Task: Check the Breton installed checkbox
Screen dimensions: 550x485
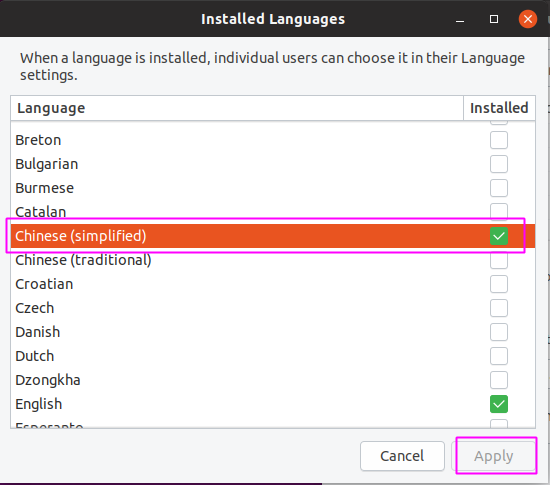Action: coord(498,140)
